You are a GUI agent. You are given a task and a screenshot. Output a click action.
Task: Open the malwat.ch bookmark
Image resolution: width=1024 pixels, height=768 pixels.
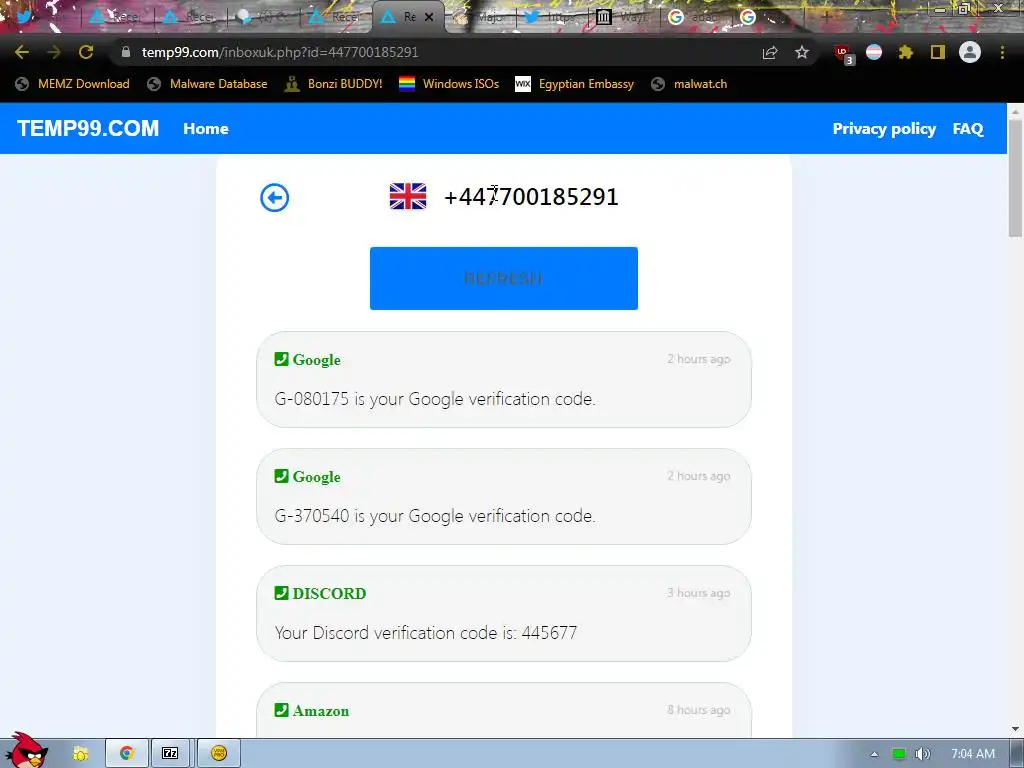(x=689, y=84)
